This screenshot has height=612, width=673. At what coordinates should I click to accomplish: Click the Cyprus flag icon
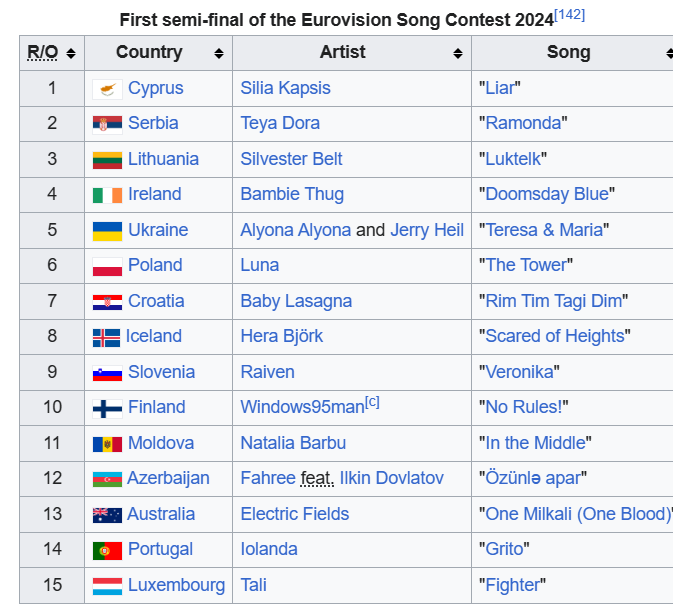[107, 89]
